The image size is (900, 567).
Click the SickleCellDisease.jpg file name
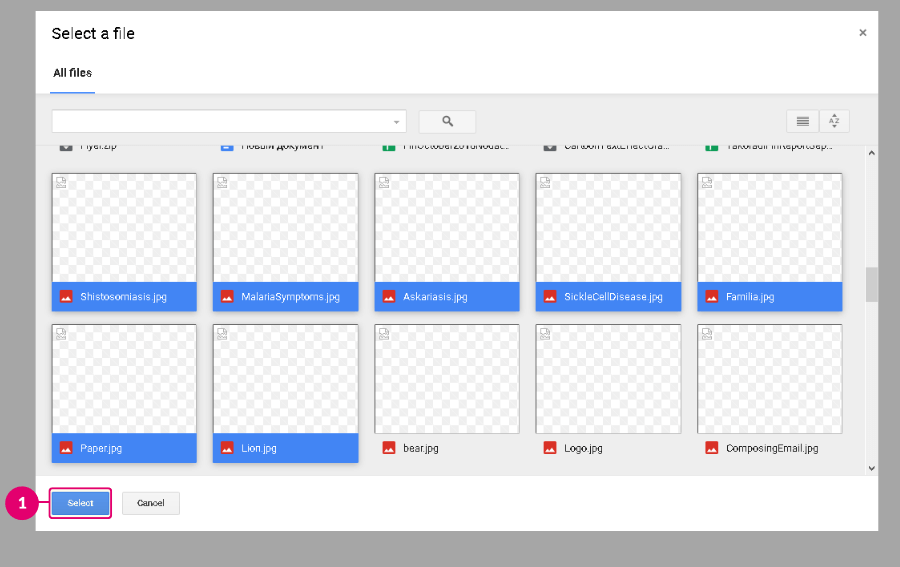pos(613,297)
